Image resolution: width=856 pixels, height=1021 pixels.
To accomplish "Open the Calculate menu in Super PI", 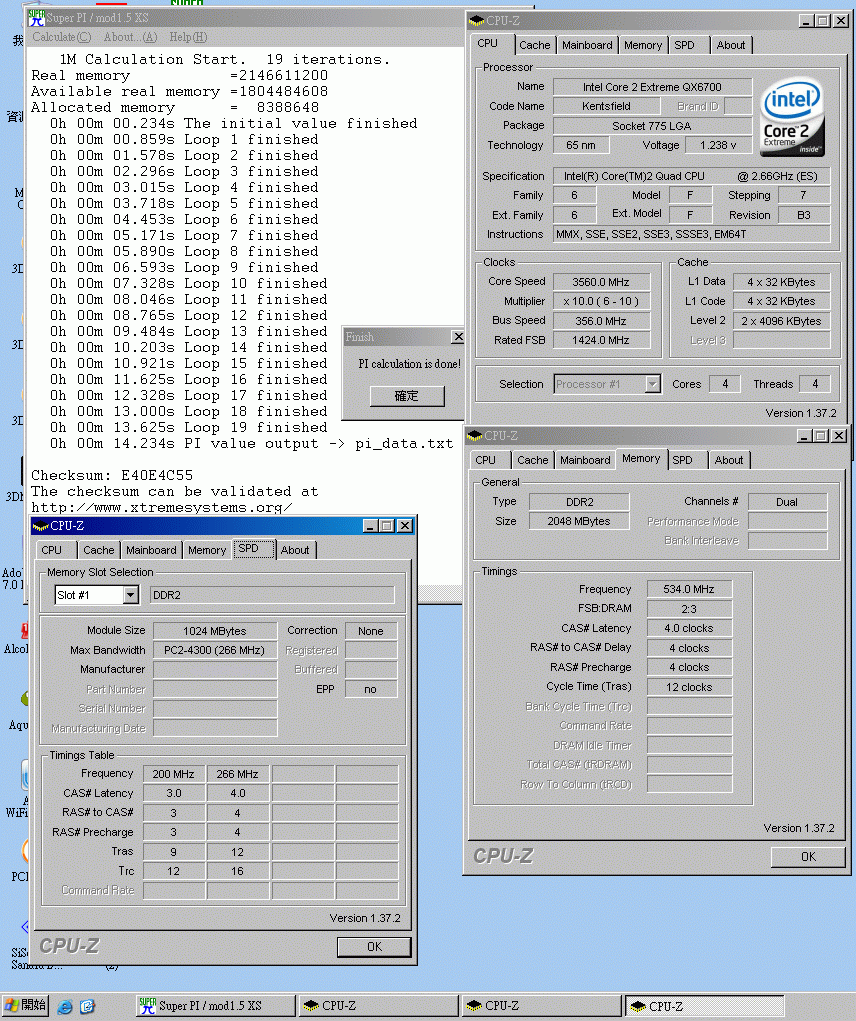I will pos(62,37).
